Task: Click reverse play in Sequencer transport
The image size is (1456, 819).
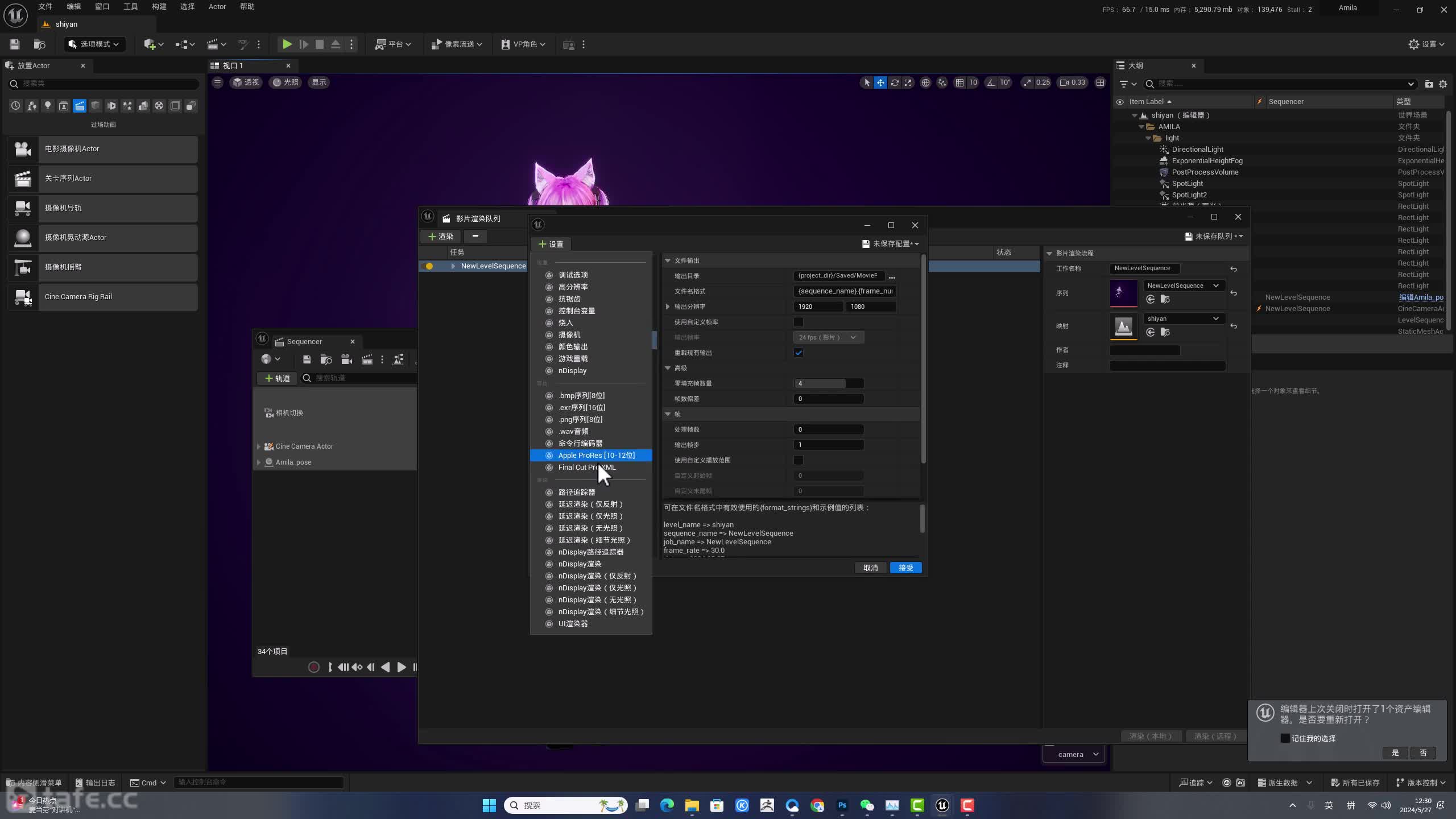Action: (386, 667)
